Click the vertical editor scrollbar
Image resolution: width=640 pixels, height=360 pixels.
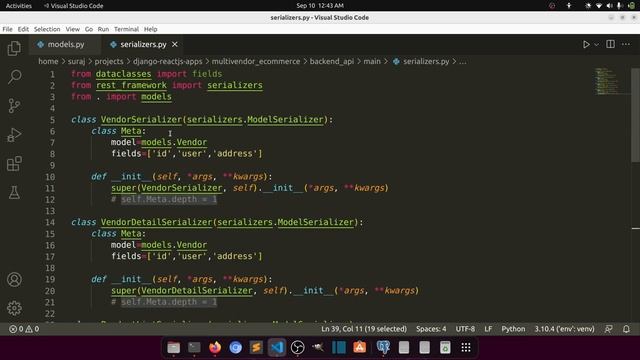point(636,114)
